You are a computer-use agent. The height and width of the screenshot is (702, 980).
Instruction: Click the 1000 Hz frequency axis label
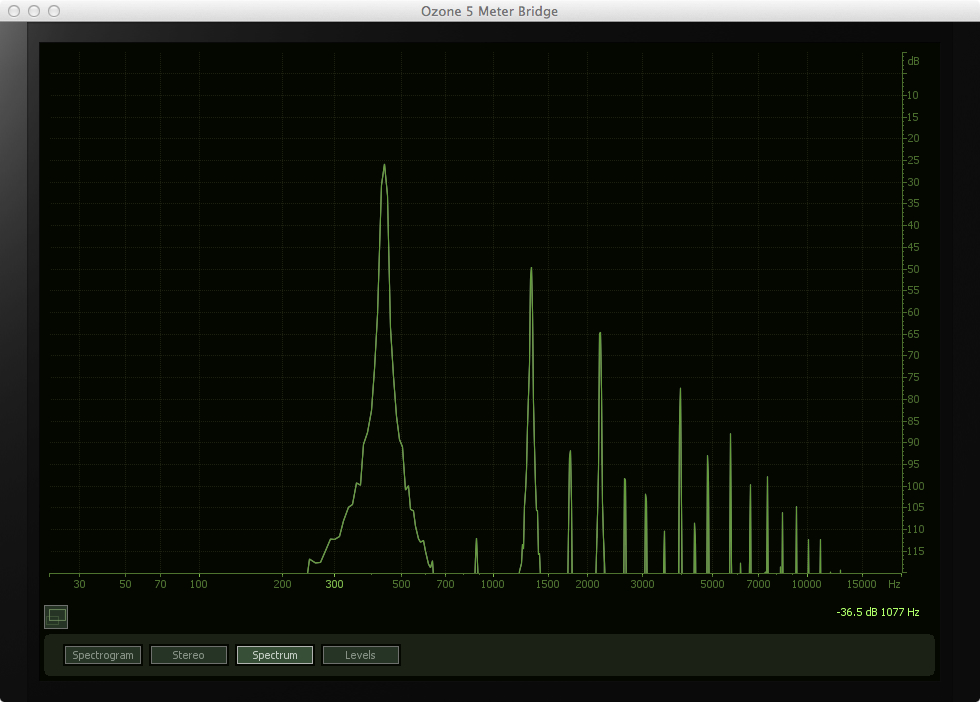point(492,584)
